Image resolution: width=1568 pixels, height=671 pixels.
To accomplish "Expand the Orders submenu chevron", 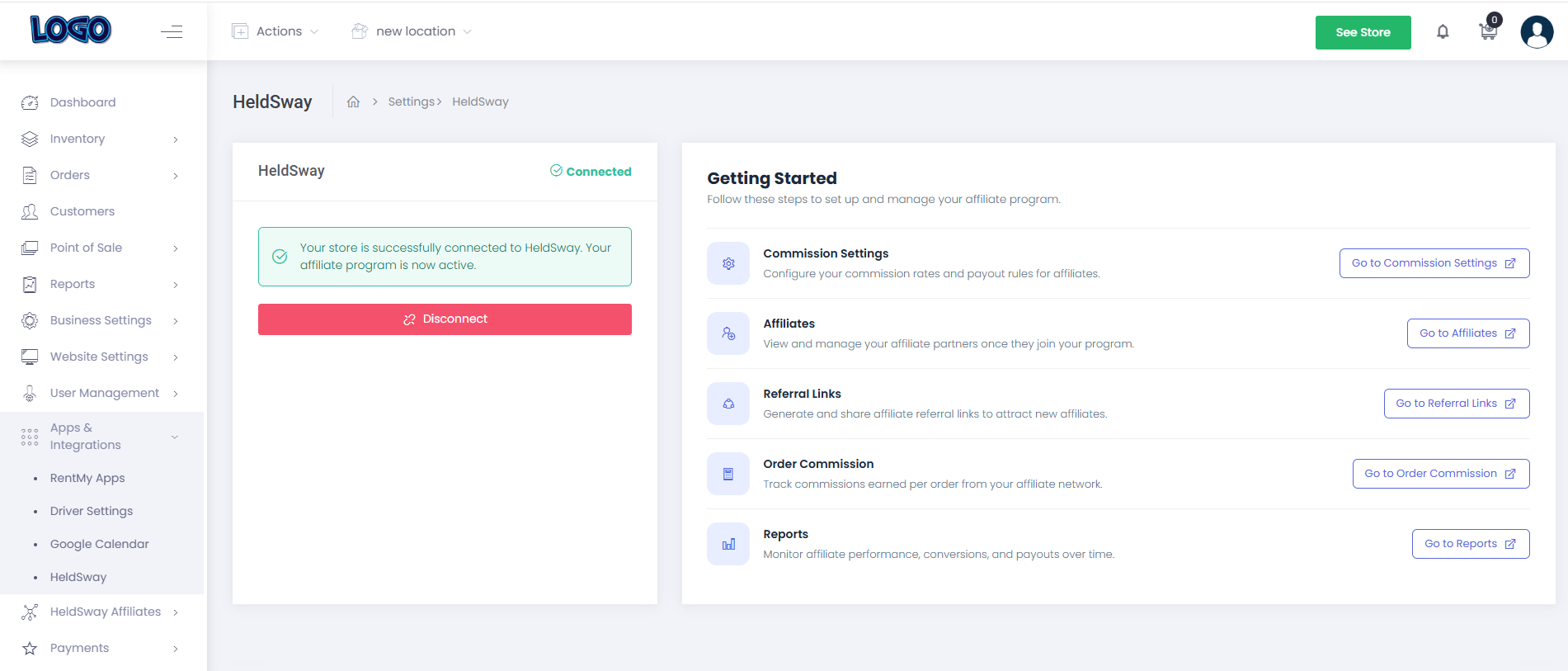I will pyautogui.click(x=176, y=176).
